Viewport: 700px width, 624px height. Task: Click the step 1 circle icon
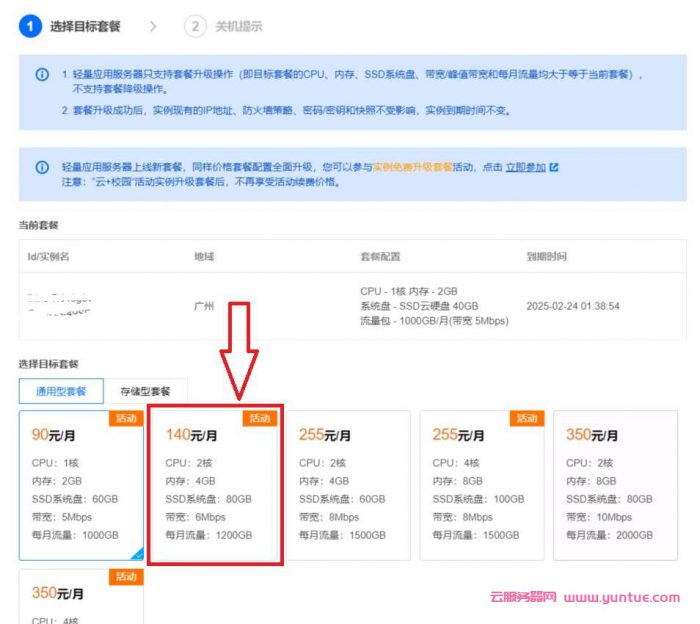[30, 26]
